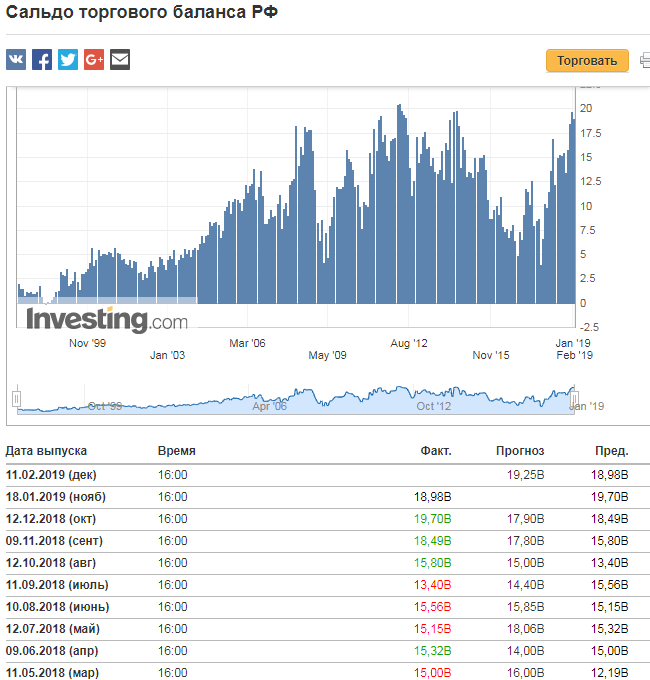The height and width of the screenshot is (680, 650).
Task: Share on Google Plus
Action: point(94,59)
